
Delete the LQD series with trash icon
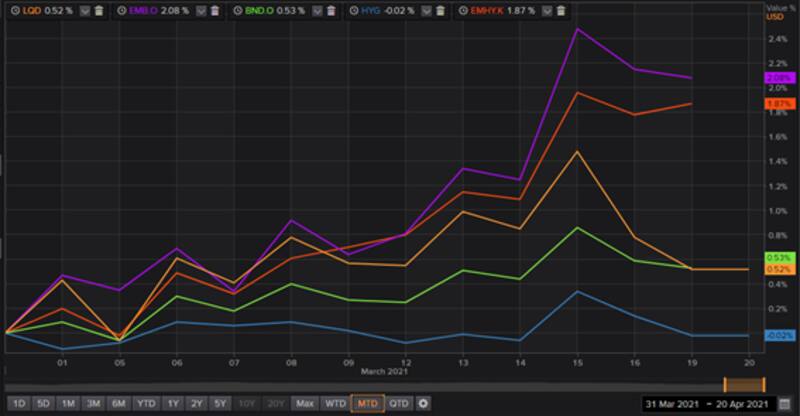click(x=99, y=10)
